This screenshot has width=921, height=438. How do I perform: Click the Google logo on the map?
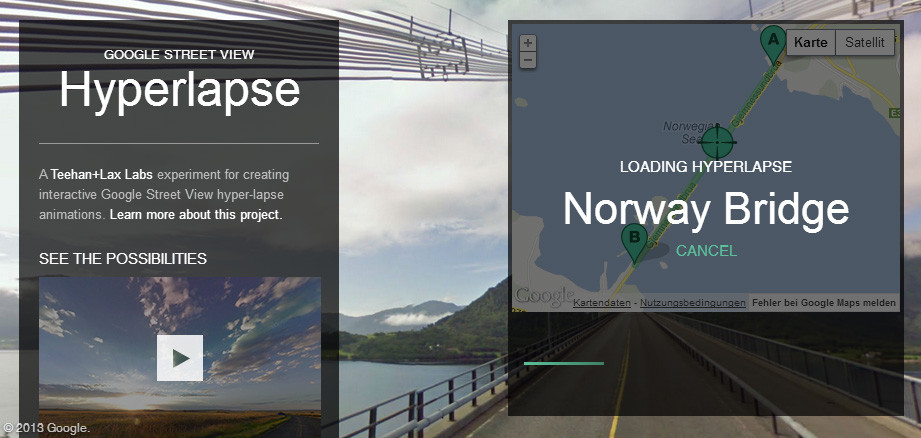[x=543, y=297]
